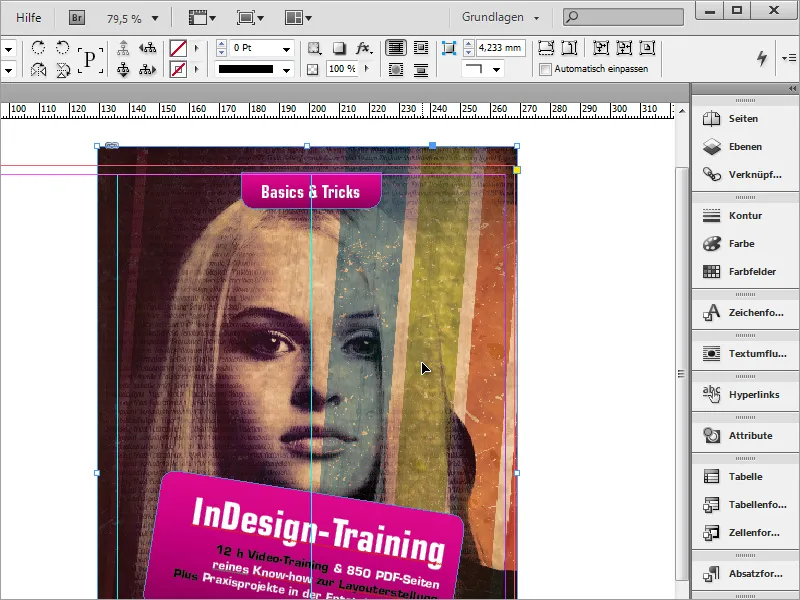Click the opacity checkerboard icon

point(313,69)
